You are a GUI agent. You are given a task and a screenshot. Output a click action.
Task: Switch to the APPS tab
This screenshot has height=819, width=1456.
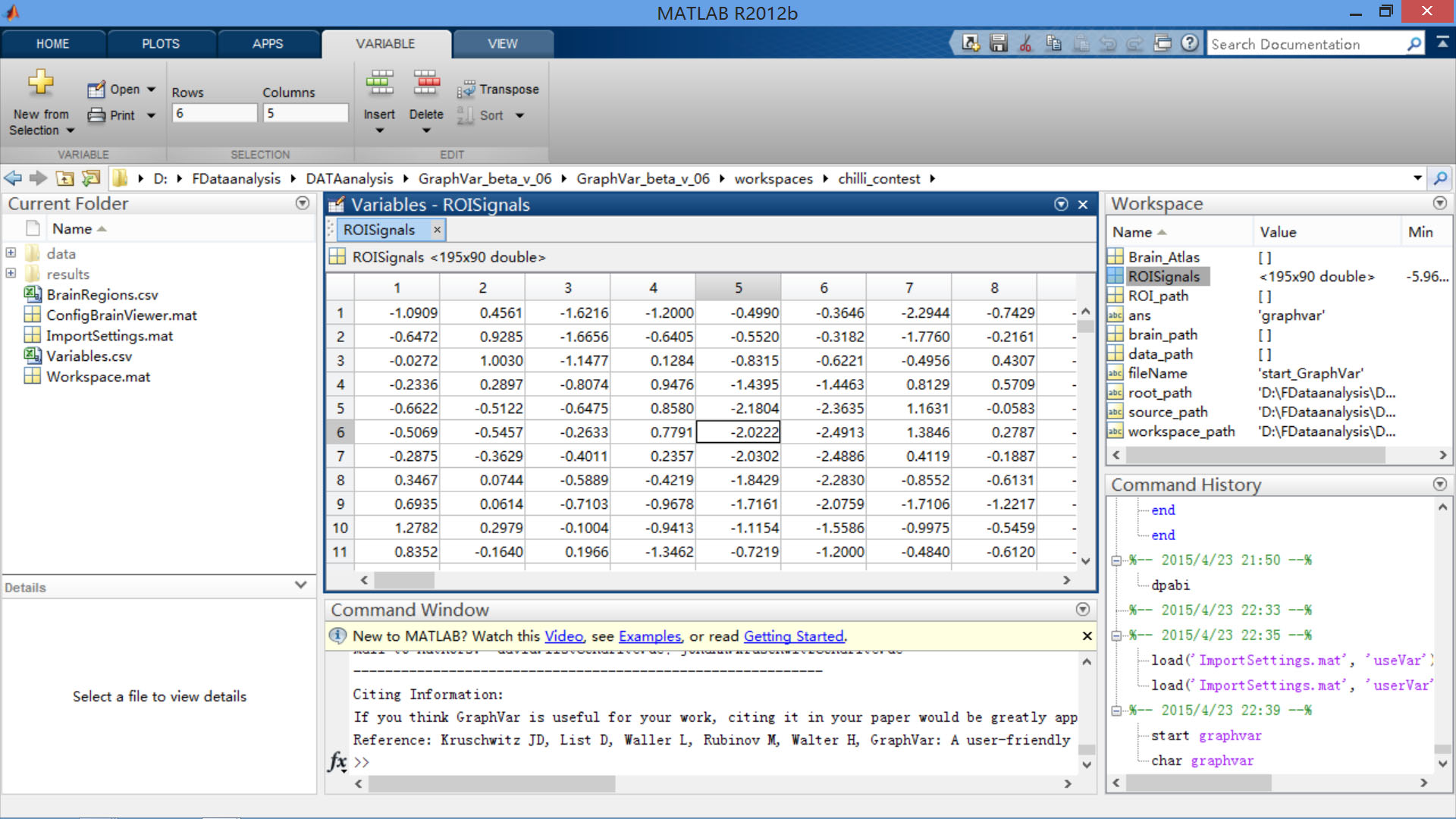pyautogui.click(x=268, y=44)
